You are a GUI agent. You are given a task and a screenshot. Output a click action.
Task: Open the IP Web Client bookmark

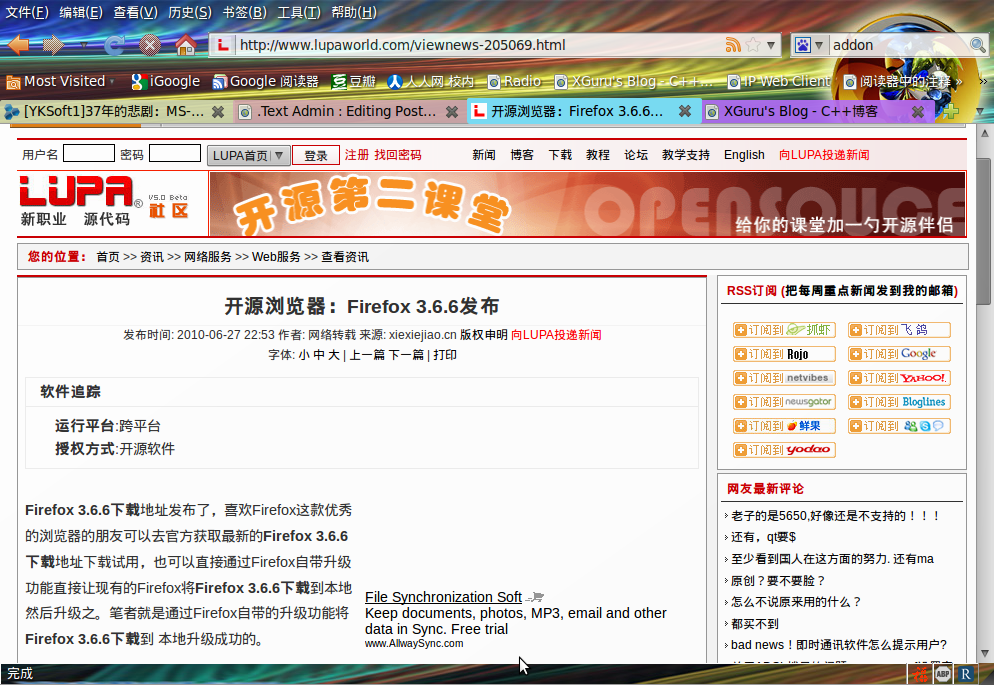779,81
